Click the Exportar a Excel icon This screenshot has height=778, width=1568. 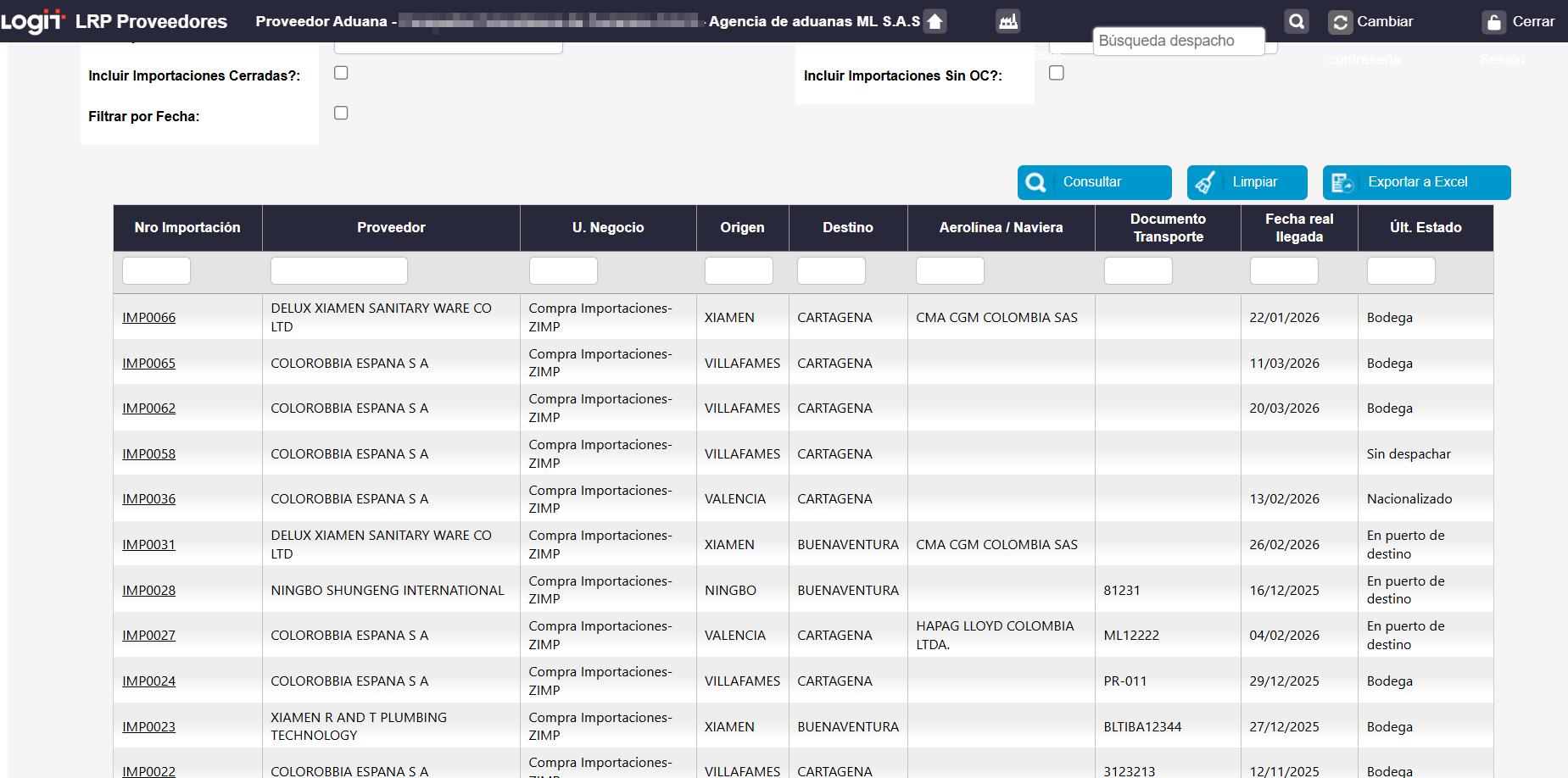pos(1342,182)
